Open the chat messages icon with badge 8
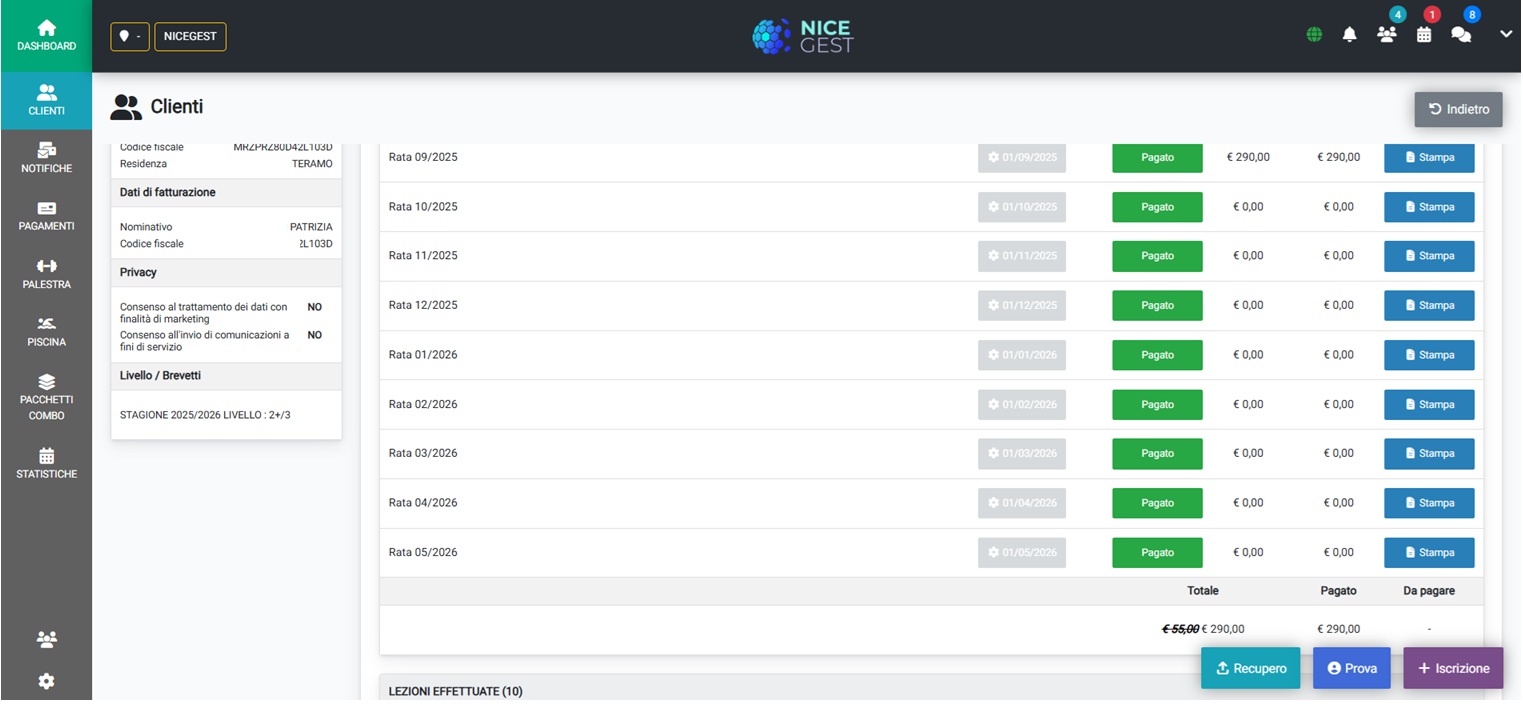Image resolution: width=1523 pixels, height=704 pixels. click(1461, 35)
